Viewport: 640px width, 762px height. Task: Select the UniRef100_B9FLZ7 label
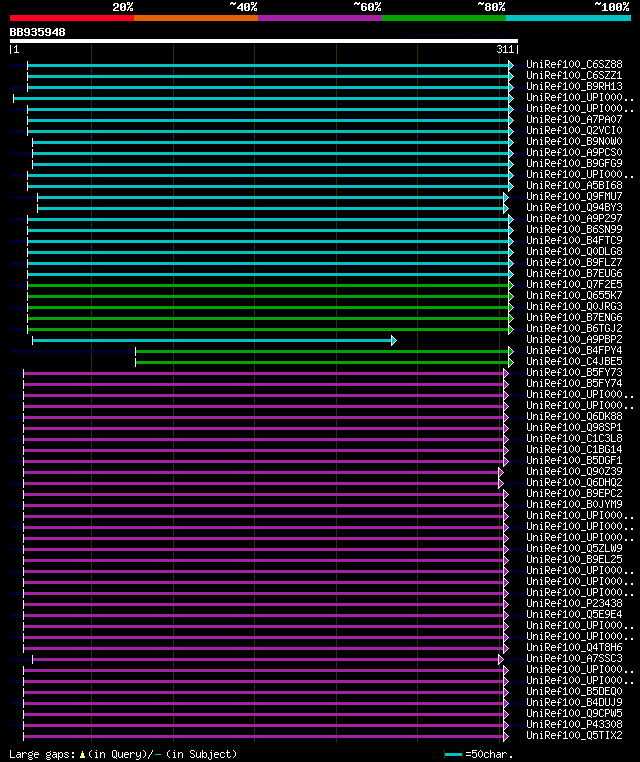[574, 262]
